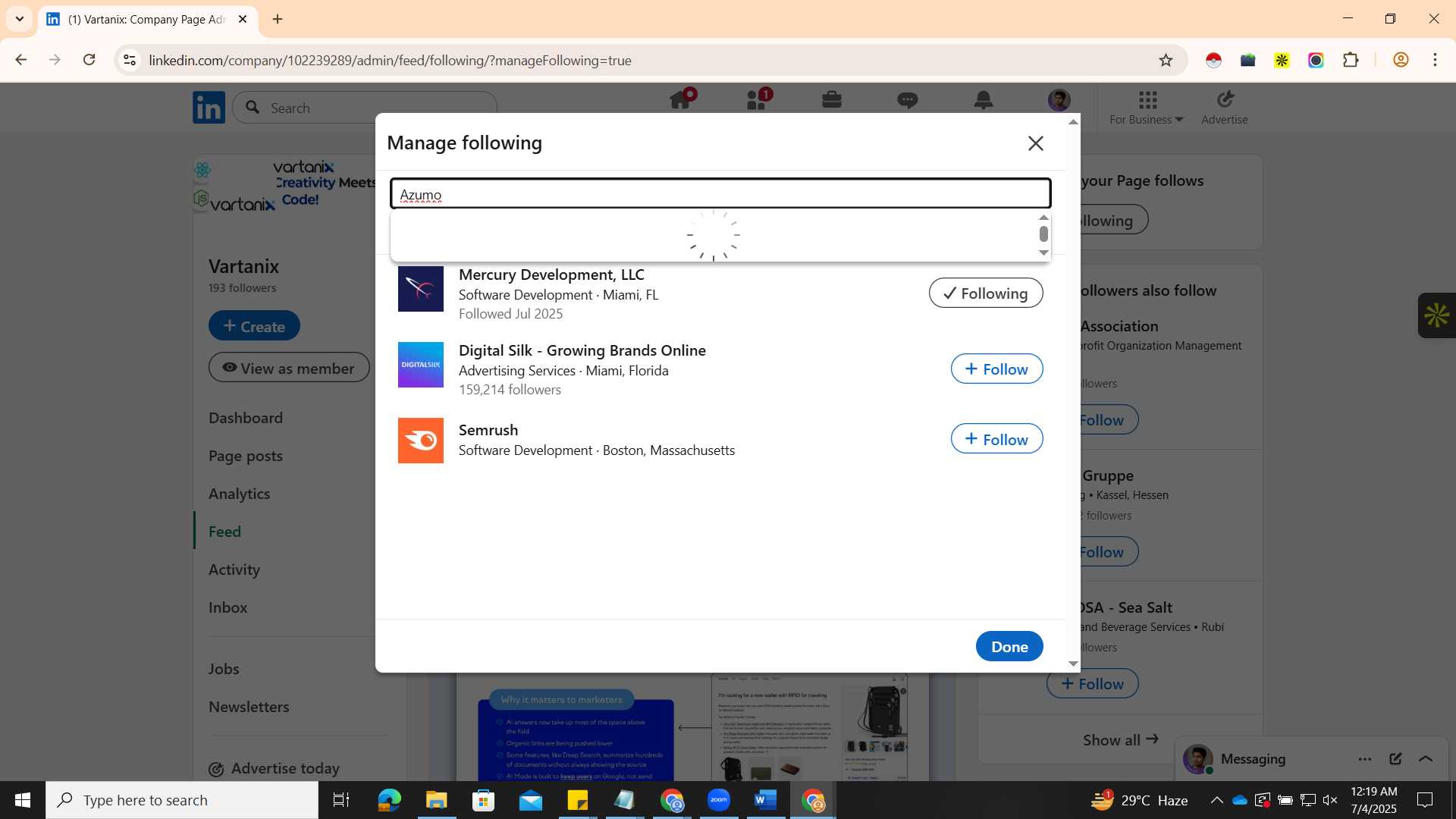The image size is (1456, 819).
Task: Open Messaging options three-dots icon
Action: tap(1365, 759)
